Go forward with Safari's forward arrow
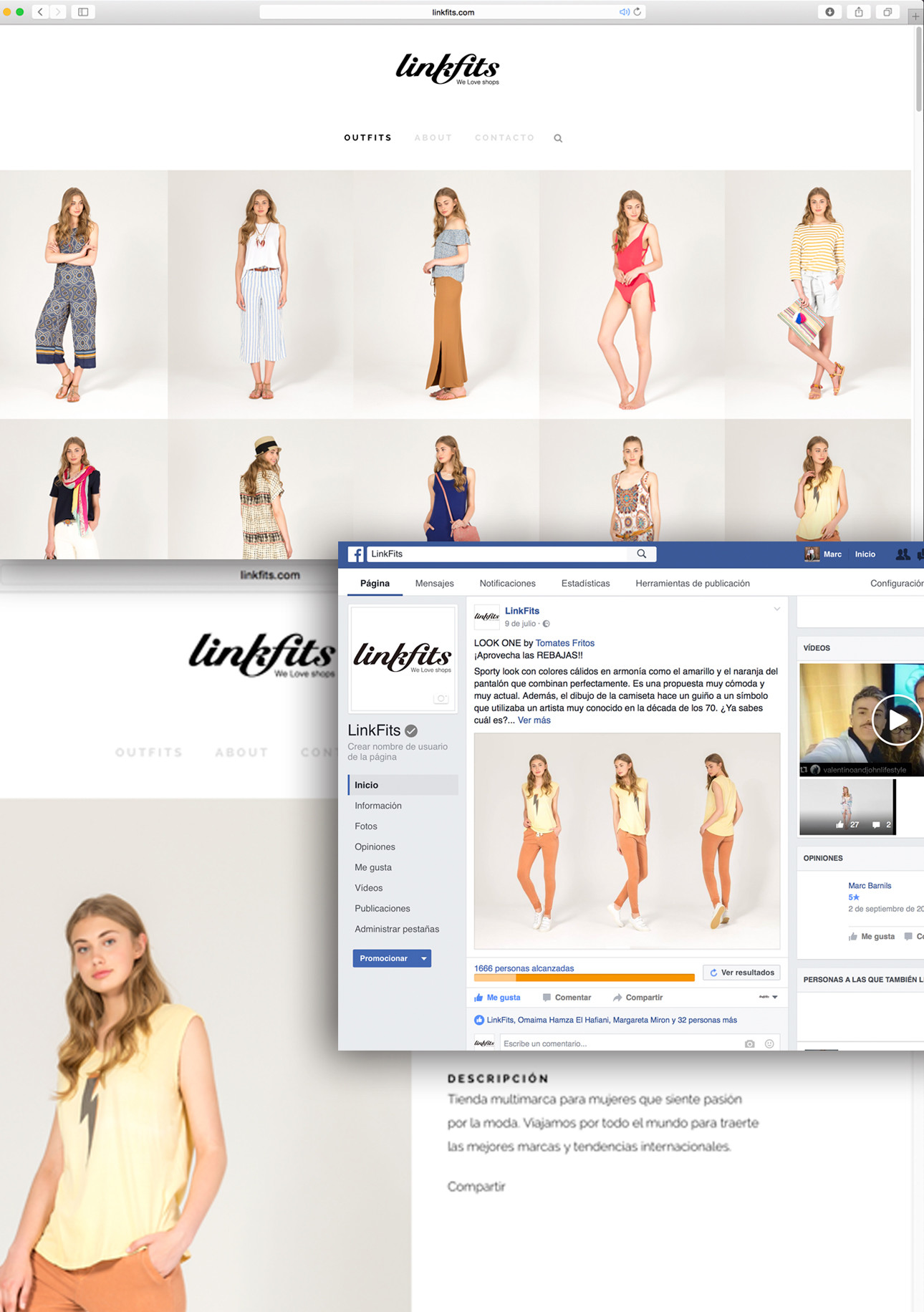924x1312 pixels. pos(58,11)
